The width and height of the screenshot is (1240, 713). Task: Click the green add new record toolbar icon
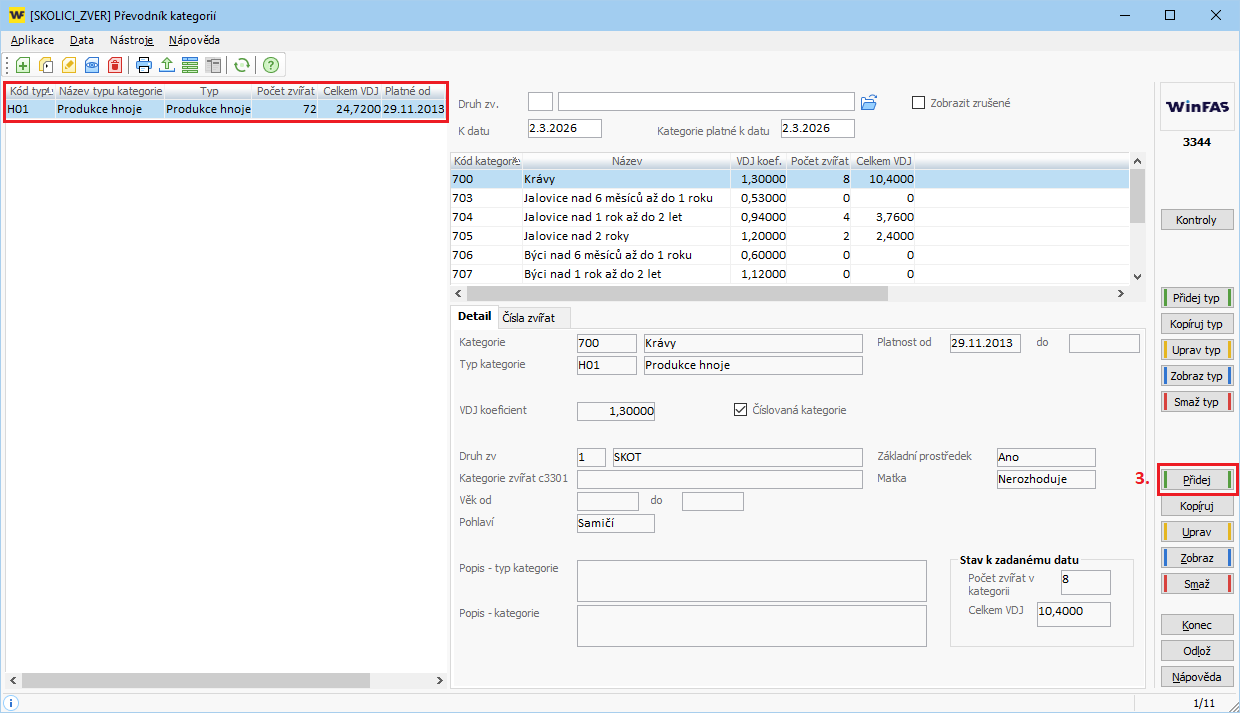23,65
